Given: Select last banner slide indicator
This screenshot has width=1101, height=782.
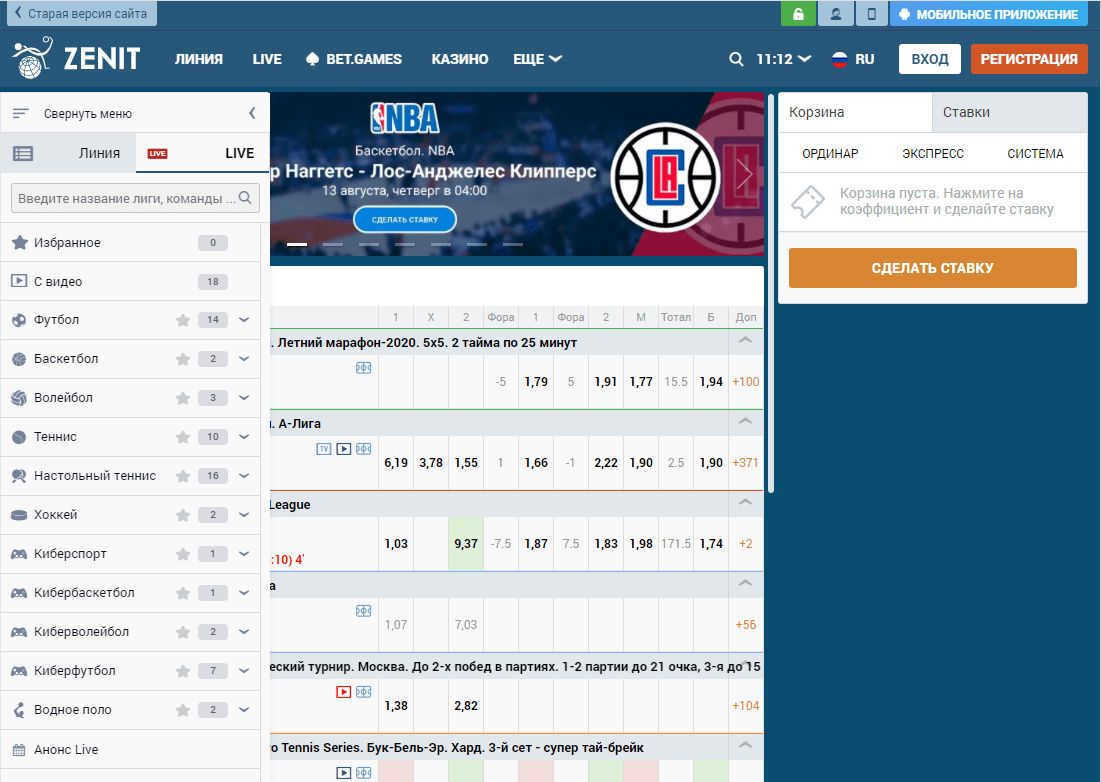Looking at the screenshot, I should pos(513,244).
